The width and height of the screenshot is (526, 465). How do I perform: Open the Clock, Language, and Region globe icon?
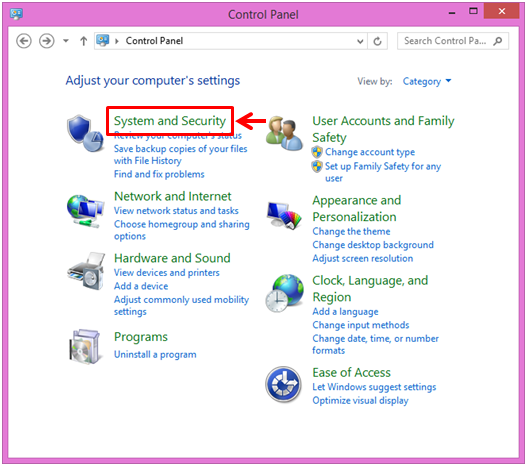(x=284, y=293)
